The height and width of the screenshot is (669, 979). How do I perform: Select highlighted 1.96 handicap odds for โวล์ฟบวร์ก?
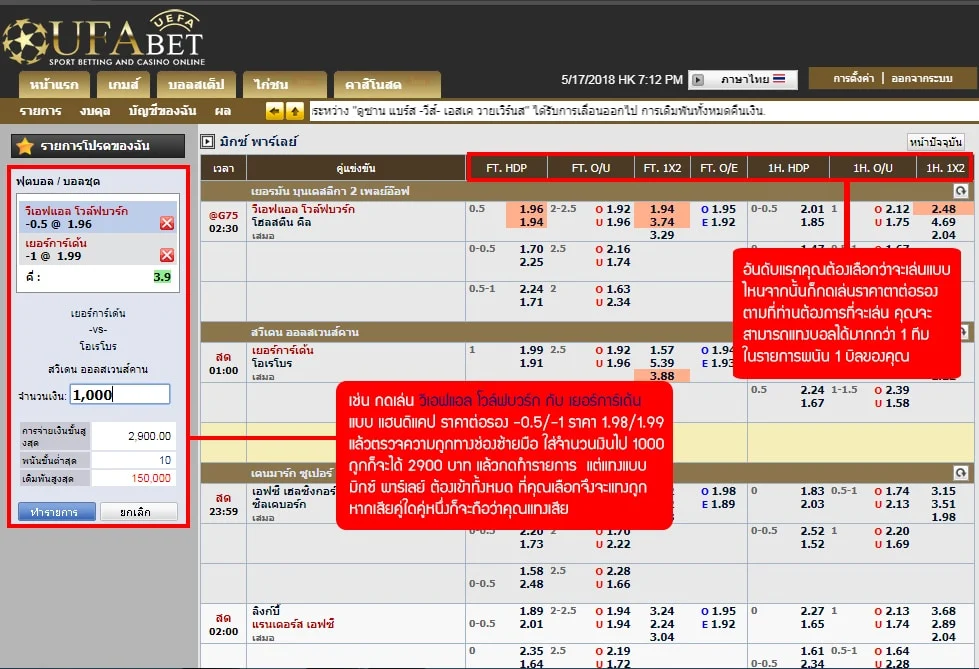coord(531,209)
